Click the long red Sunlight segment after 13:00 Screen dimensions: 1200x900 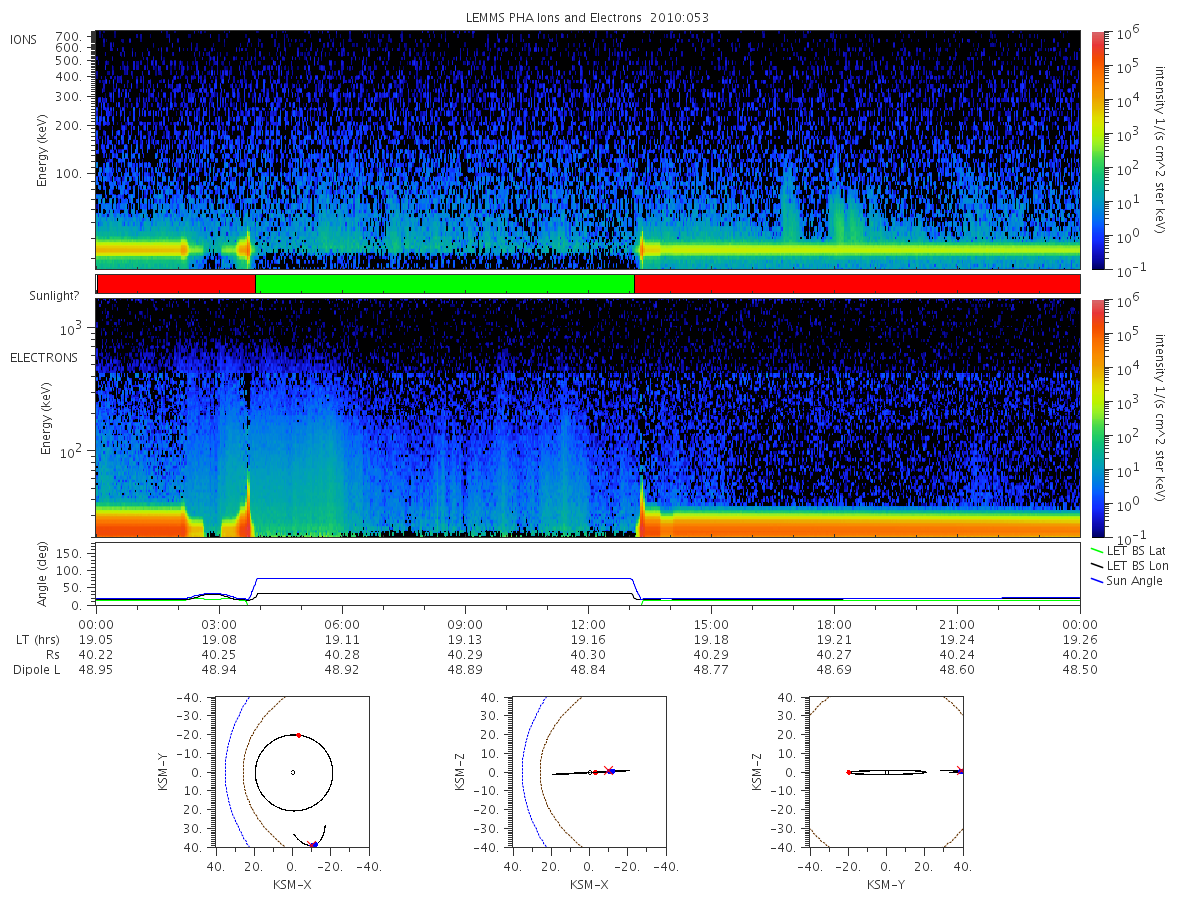[857, 284]
